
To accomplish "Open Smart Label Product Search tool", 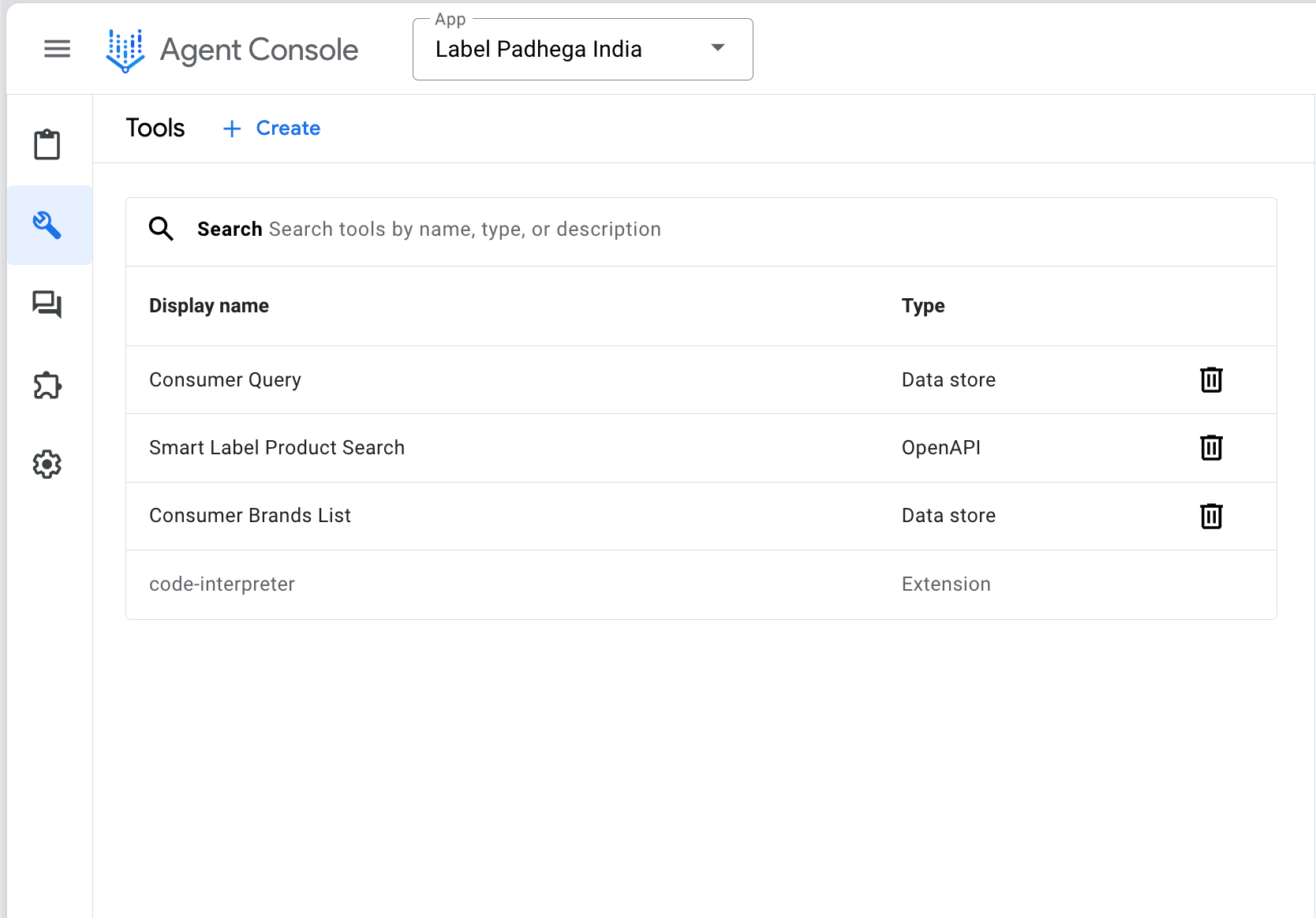I will [x=277, y=448].
